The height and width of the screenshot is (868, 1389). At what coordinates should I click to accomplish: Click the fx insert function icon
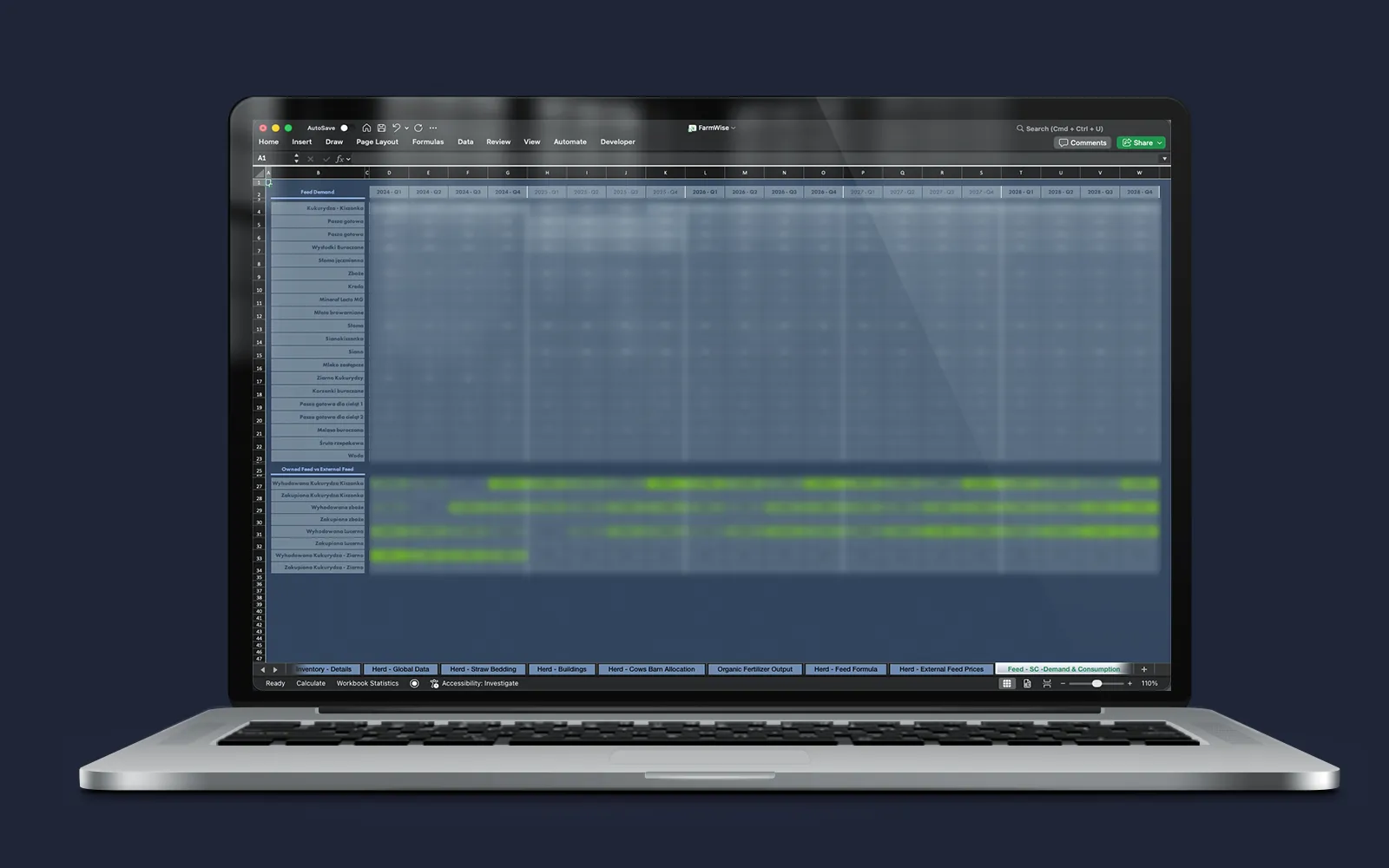[339, 159]
